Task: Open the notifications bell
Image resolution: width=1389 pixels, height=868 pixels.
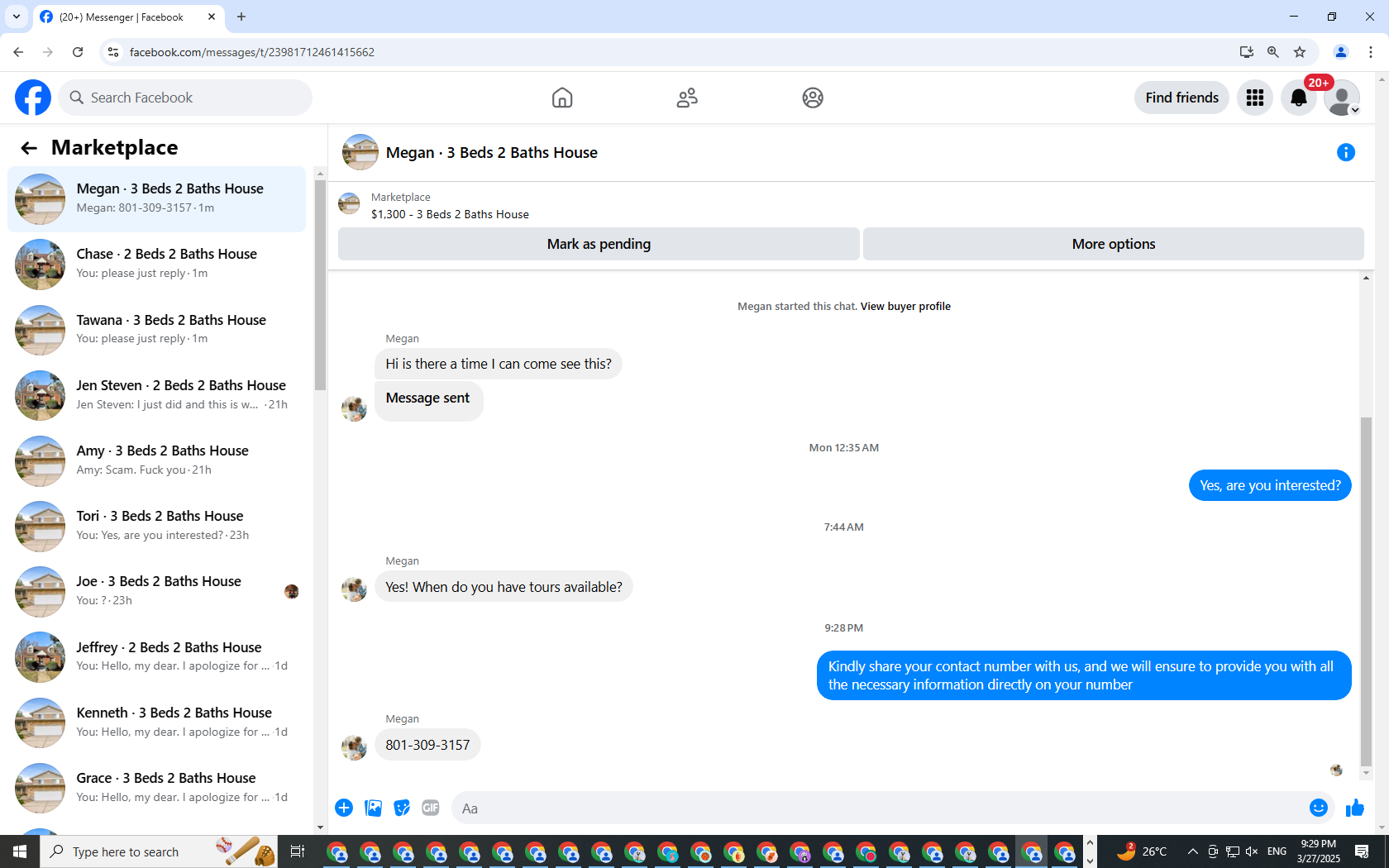Action: pyautogui.click(x=1299, y=98)
